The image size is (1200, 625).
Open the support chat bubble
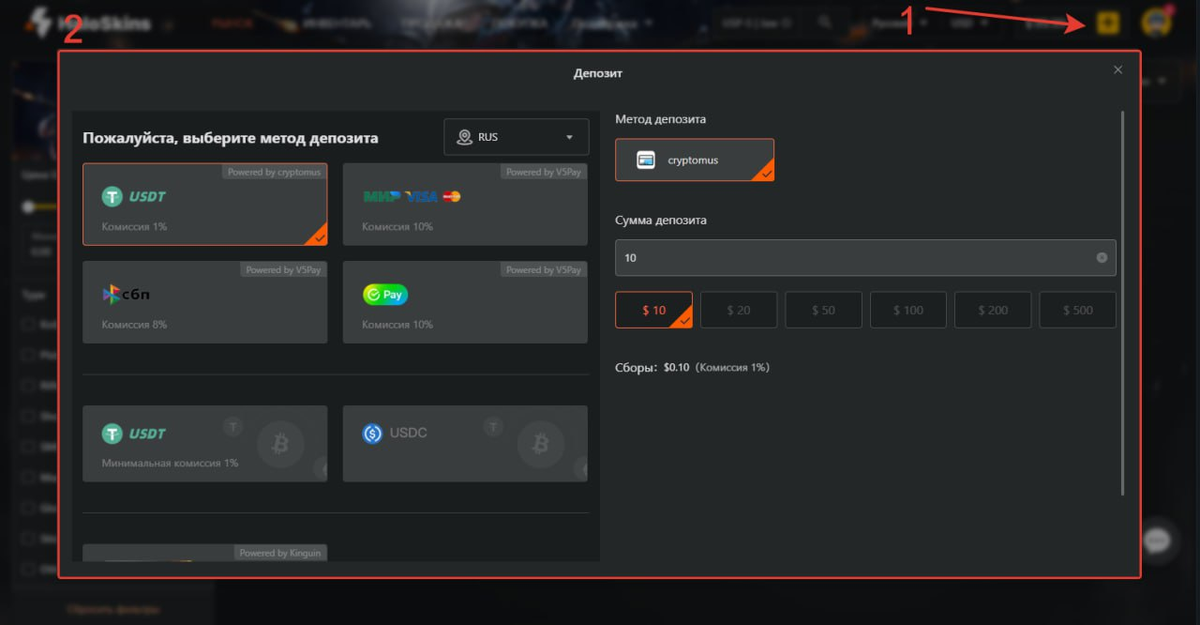click(x=1157, y=540)
